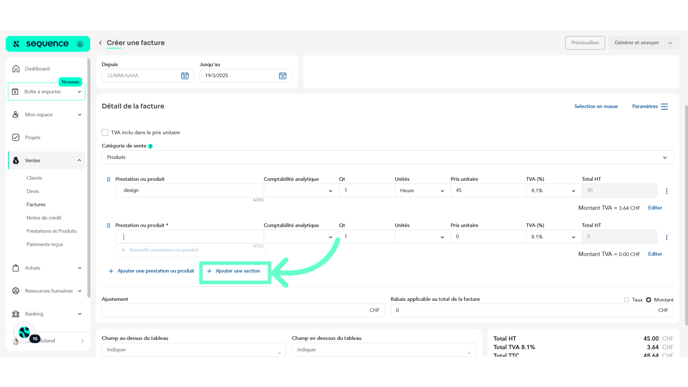Open TVA 8.1% dropdown in second row

pyautogui.click(x=553, y=237)
